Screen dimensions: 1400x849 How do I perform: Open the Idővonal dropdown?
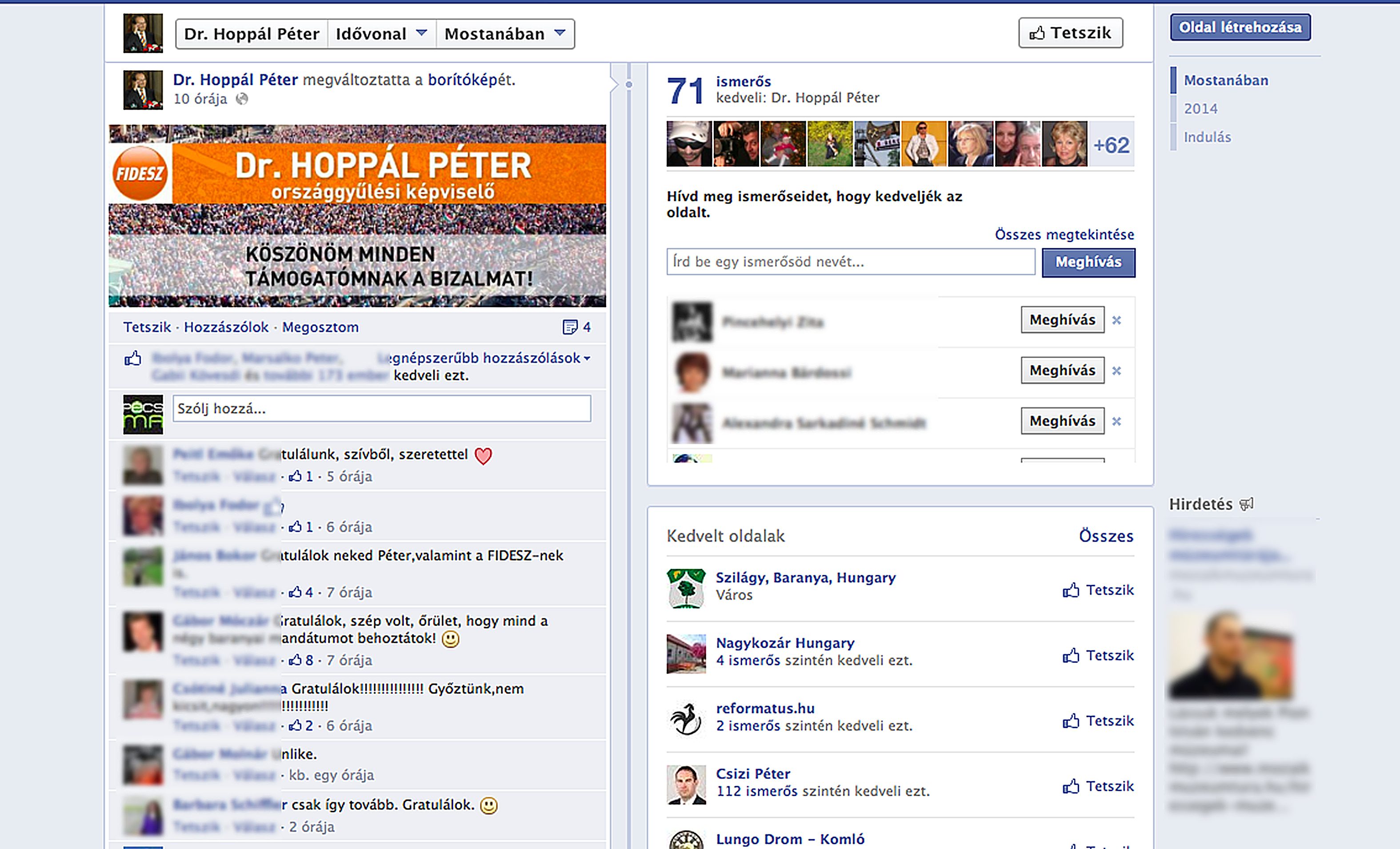pyautogui.click(x=382, y=34)
